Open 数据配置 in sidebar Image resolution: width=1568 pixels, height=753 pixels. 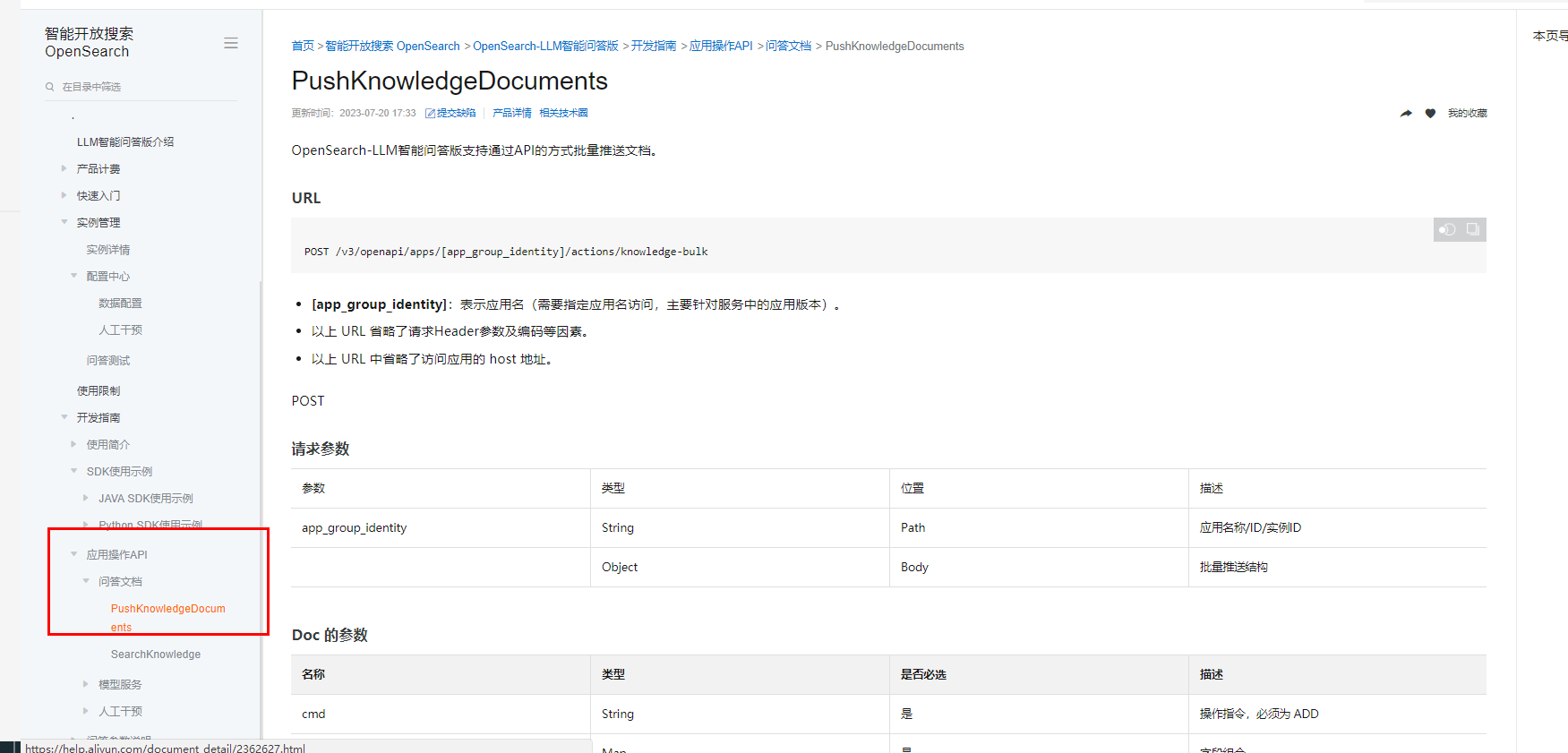[120, 303]
